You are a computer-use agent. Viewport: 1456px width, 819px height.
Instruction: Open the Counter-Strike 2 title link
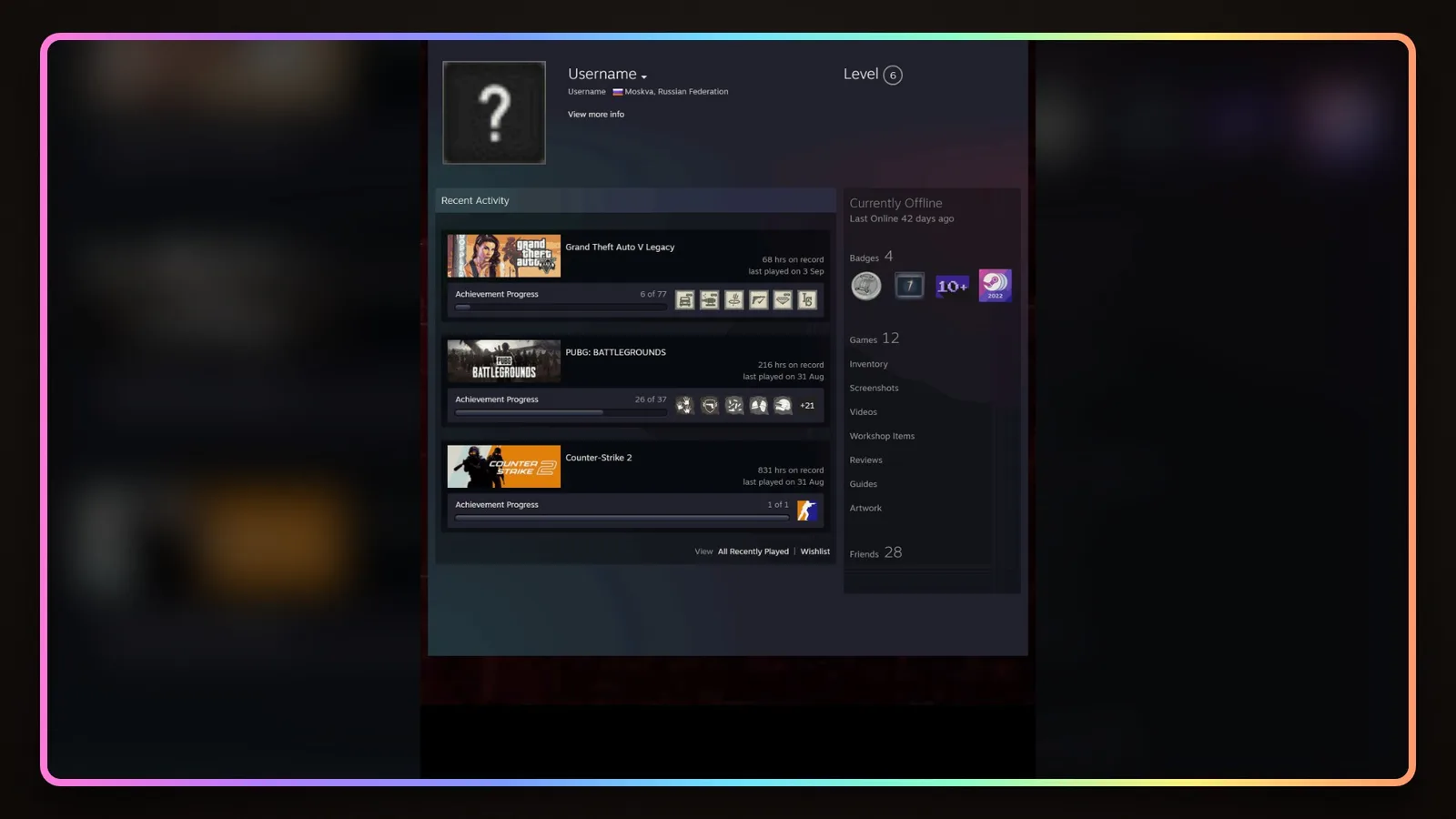click(599, 458)
